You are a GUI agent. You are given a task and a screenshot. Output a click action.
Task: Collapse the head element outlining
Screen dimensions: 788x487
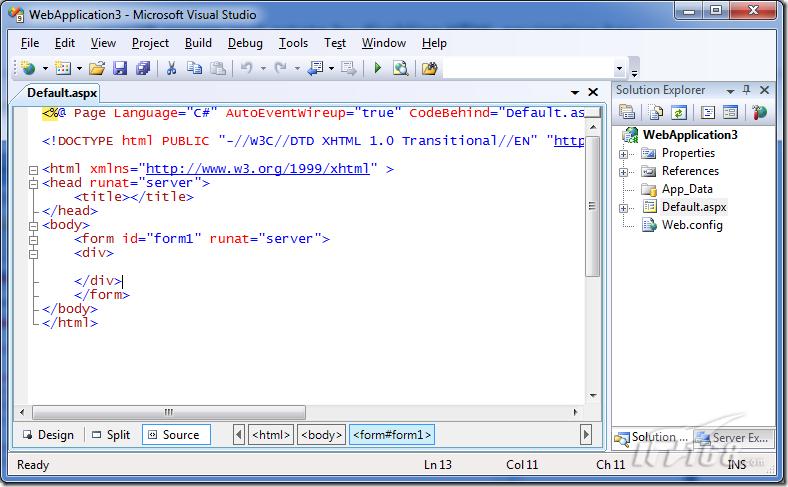click(x=33, y=184)
